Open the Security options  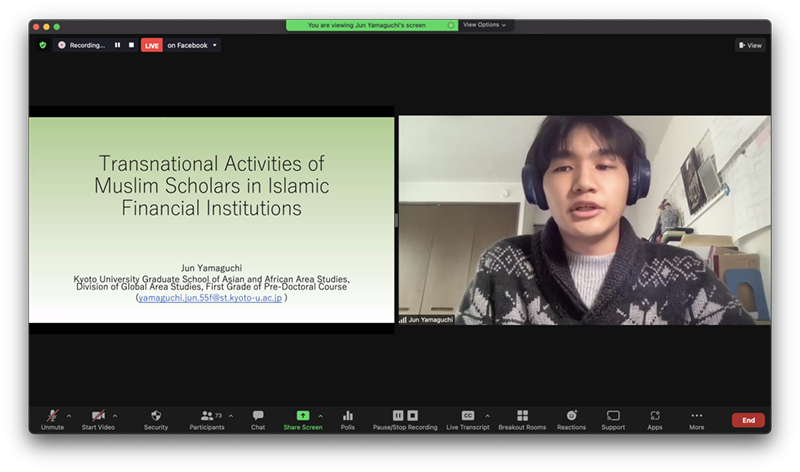[156, 416]
